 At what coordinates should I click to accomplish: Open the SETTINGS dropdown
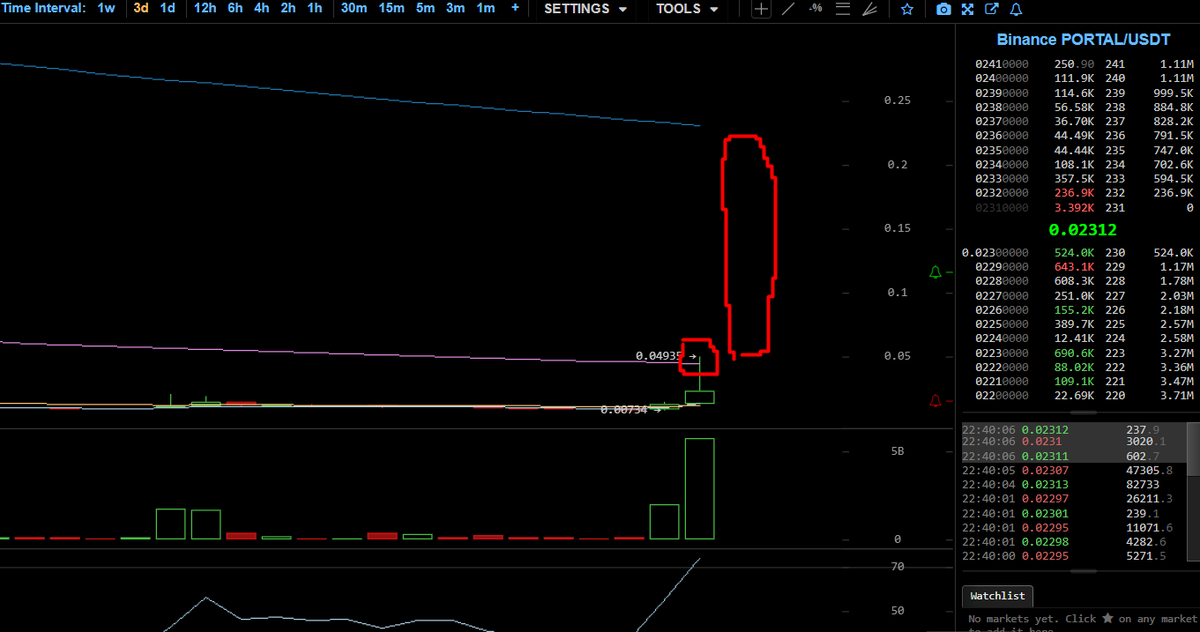[x=586, y=8]
